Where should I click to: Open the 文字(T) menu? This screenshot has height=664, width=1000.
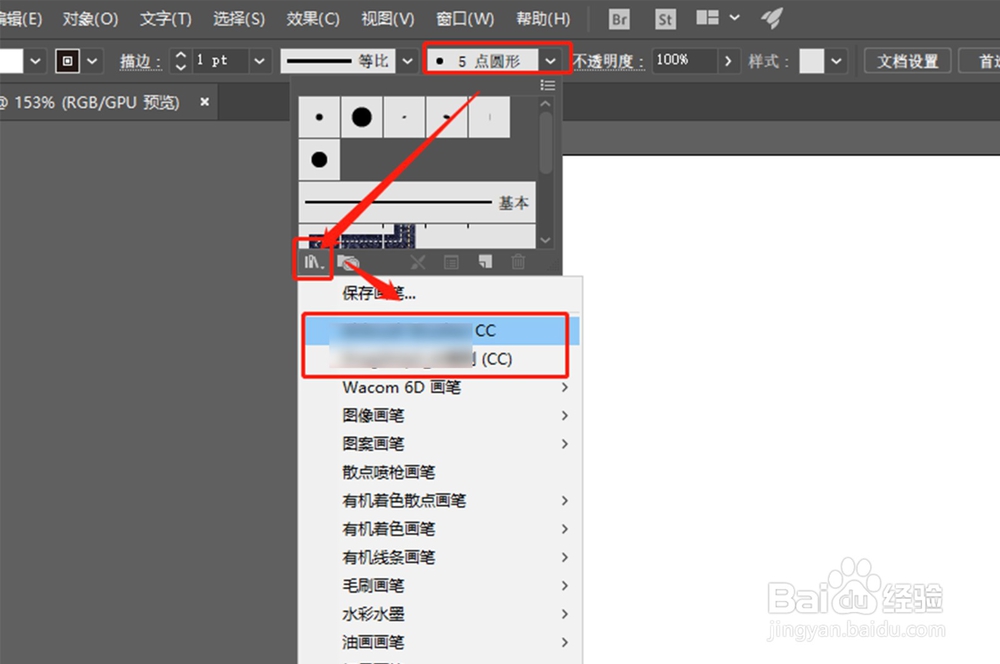[x=165, y=18]
